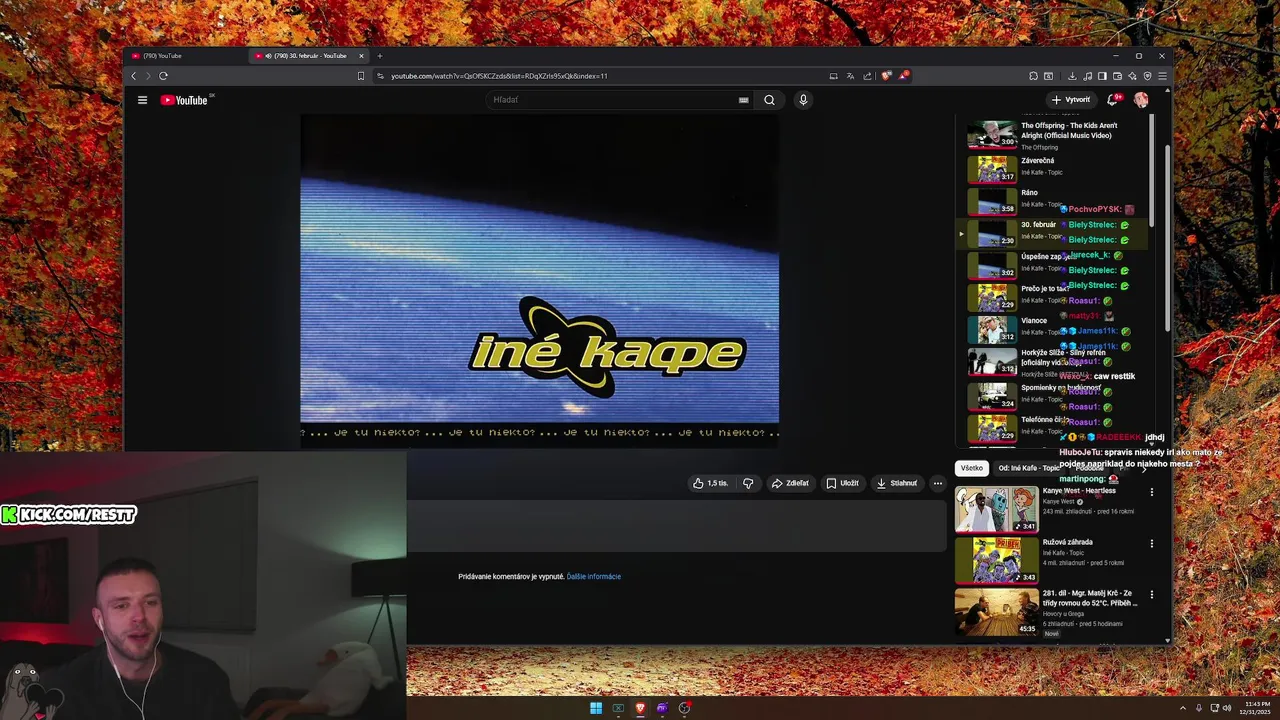Show hidden system tray icons chevron
The height and width of the screenshot is (720, 1280).
point(1182,708)
